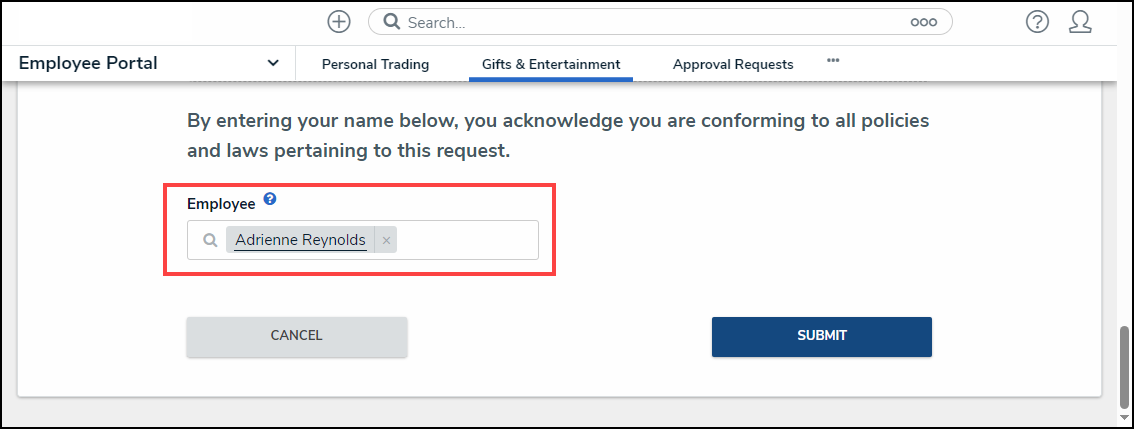Open the Help question mark icon
Image resolution: width=1134 pixels, height=429 pixels.
click(1037, 22)
